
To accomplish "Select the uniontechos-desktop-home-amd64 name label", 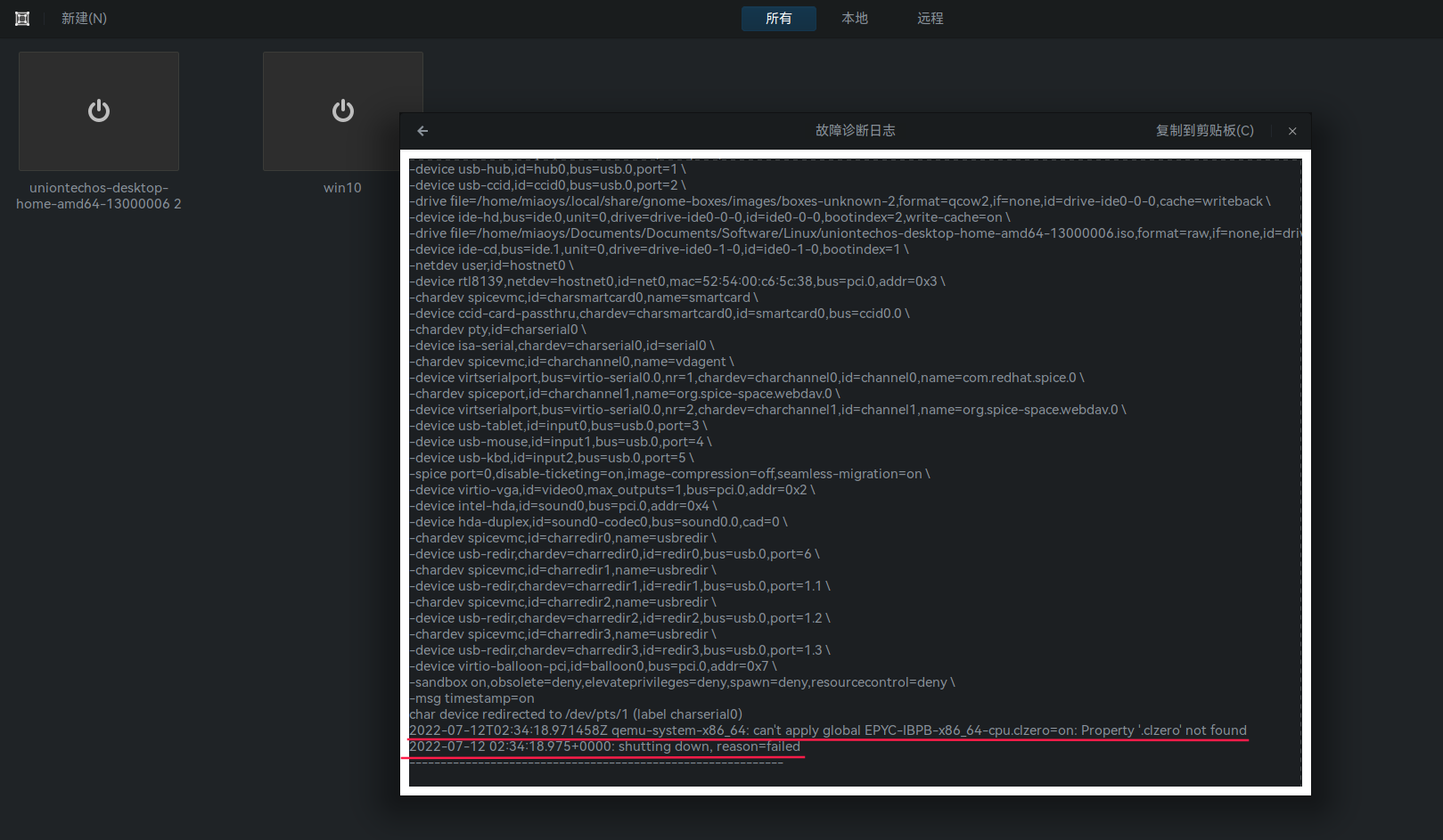I will 99,196.
